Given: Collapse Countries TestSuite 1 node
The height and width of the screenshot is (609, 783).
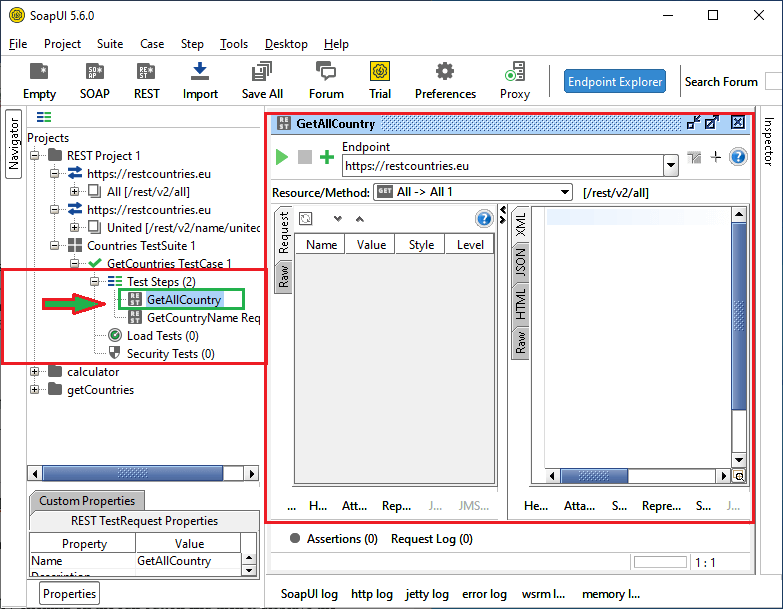Looking at the screenshot, I should (54, 245).
